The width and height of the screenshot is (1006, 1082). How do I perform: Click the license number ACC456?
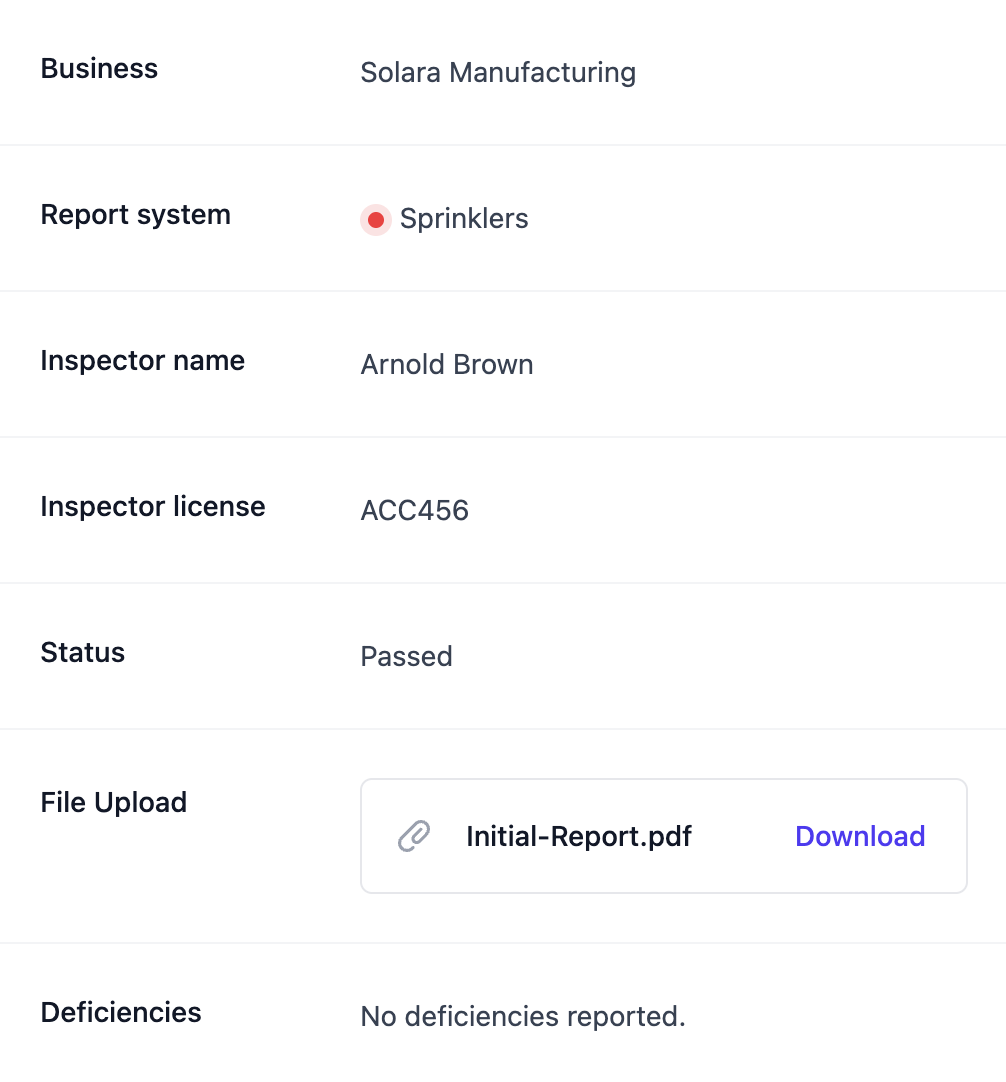pos(414,511)
